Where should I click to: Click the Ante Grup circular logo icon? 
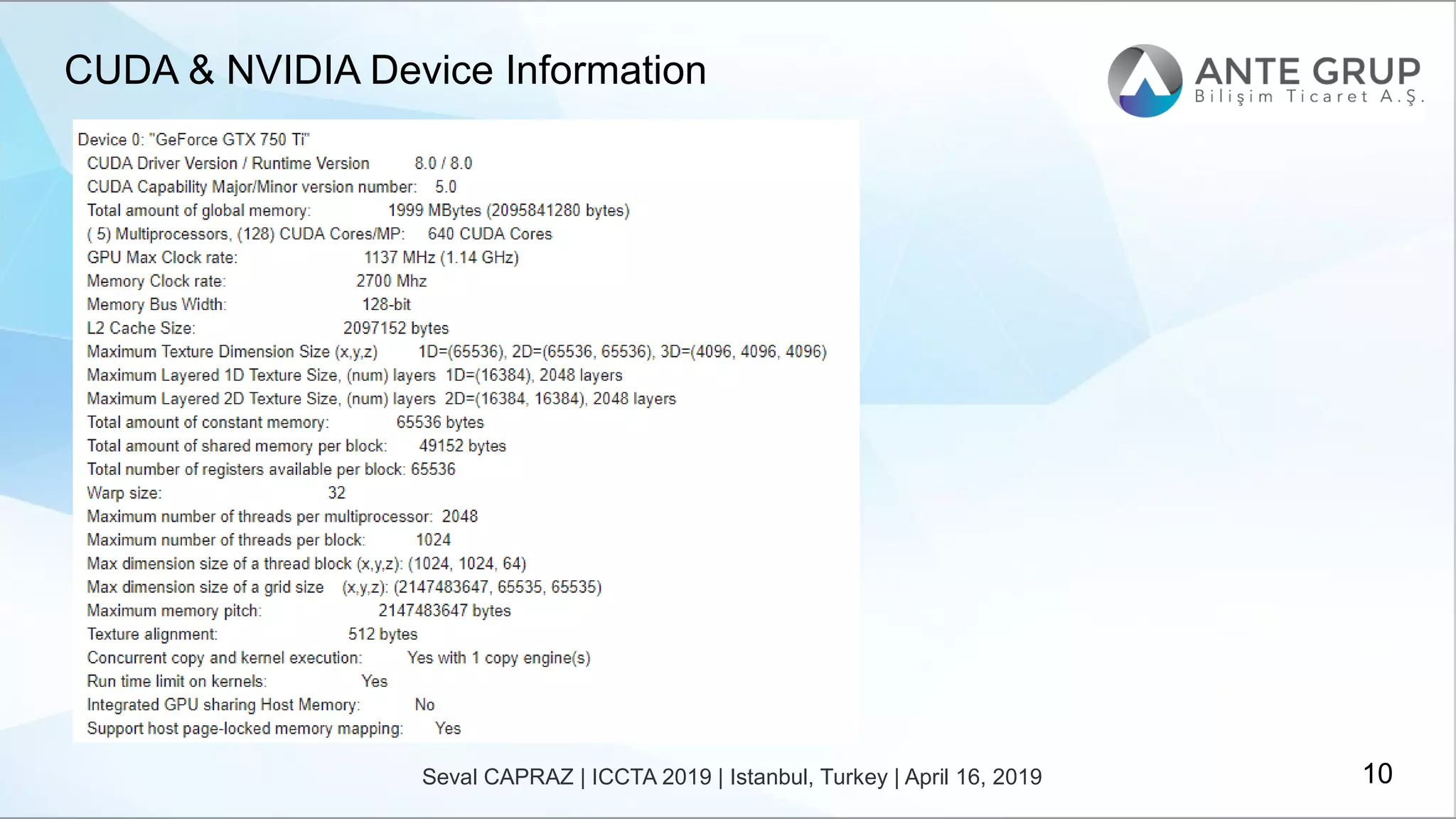tap(1145, 81)
